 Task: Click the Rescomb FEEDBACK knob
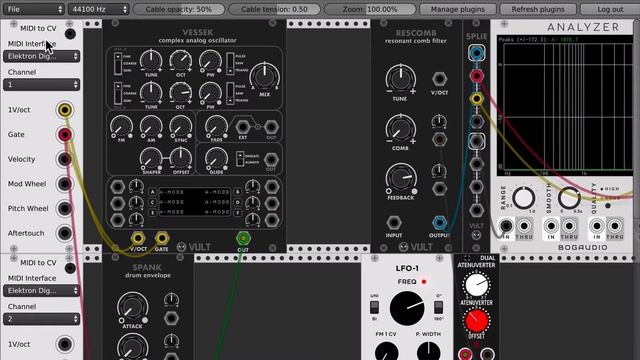[x=400, y=178]
